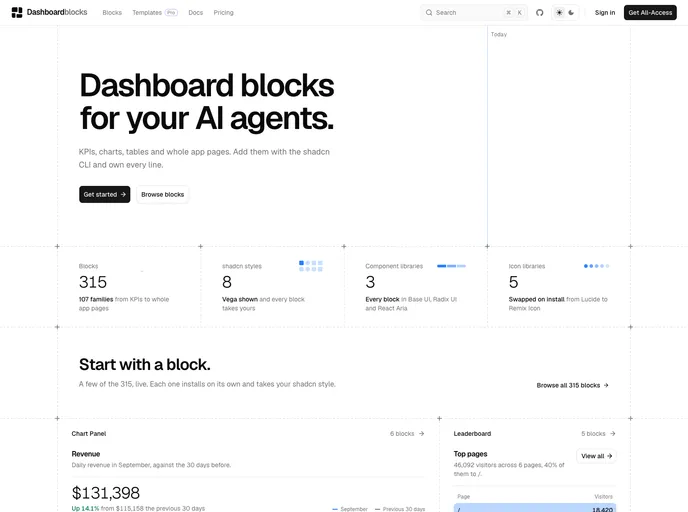This screenshot has width=688, height=512.
Task: Open Browse all 315 blocks link
Action: tap(572, 385)
